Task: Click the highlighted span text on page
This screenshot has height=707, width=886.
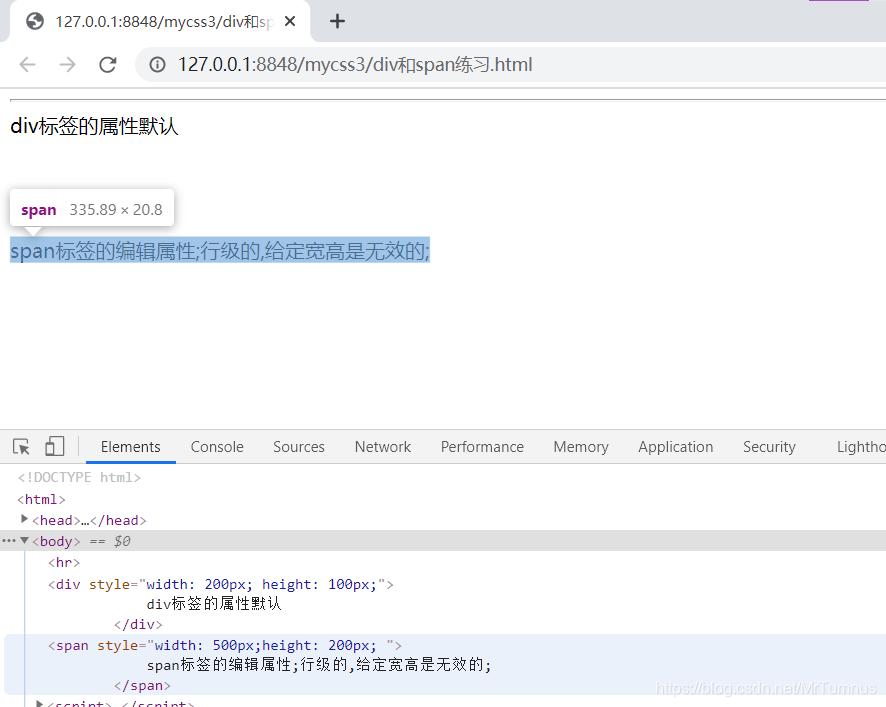Action: click(x=220, y=250)
